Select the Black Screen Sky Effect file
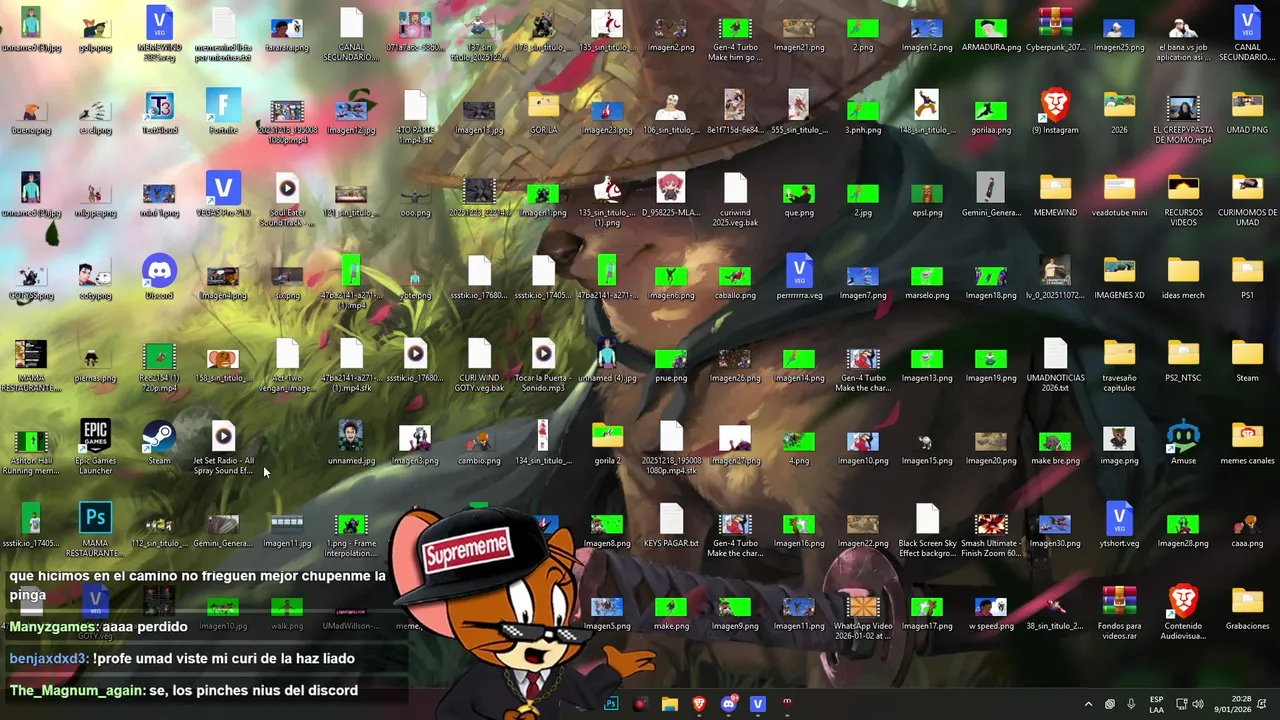 pyautogui.click(x=927, y=530)
